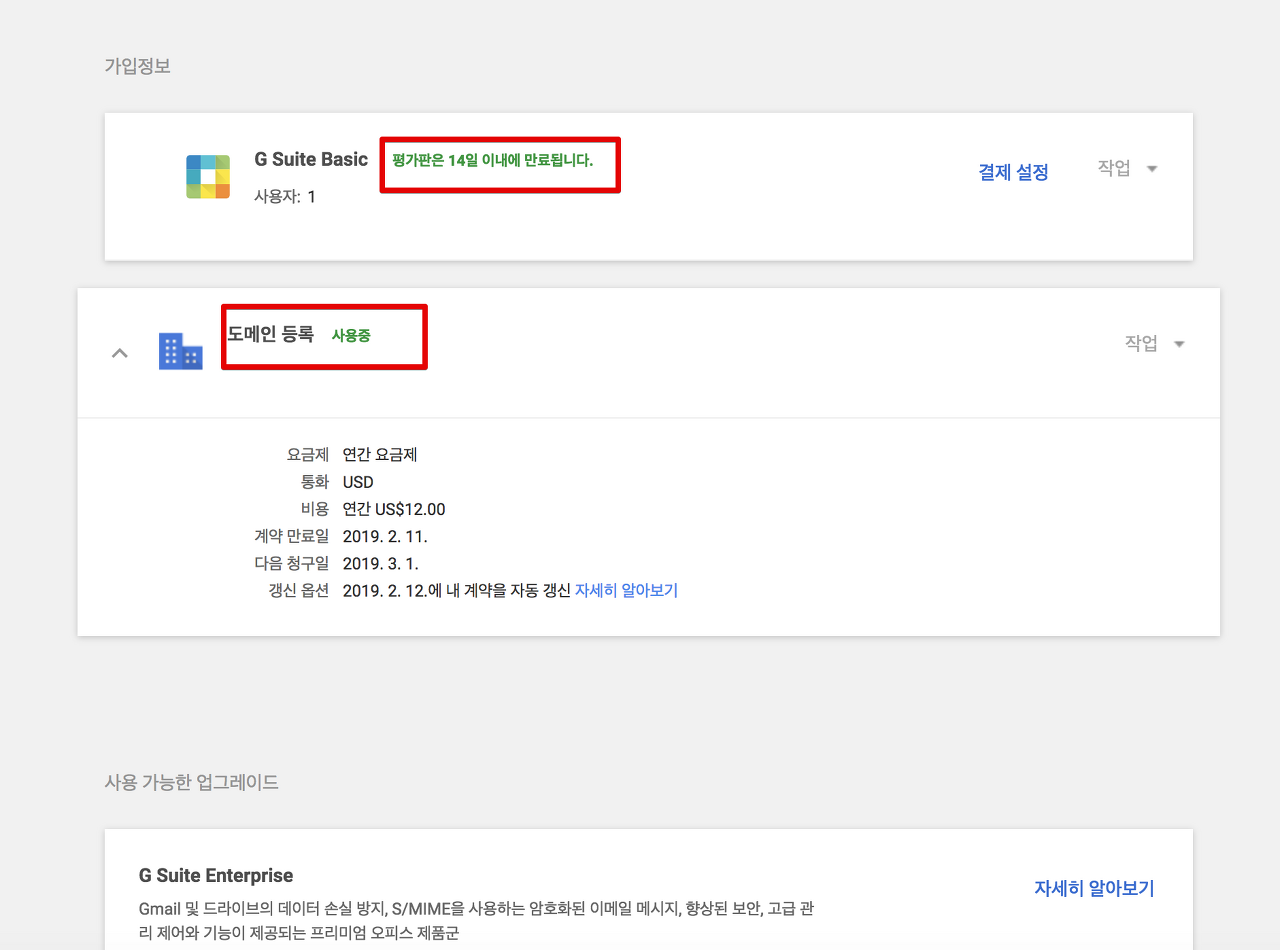1280x950 pixels.
Task: Click the 사용자: 1 text
Action: [285, 196]
